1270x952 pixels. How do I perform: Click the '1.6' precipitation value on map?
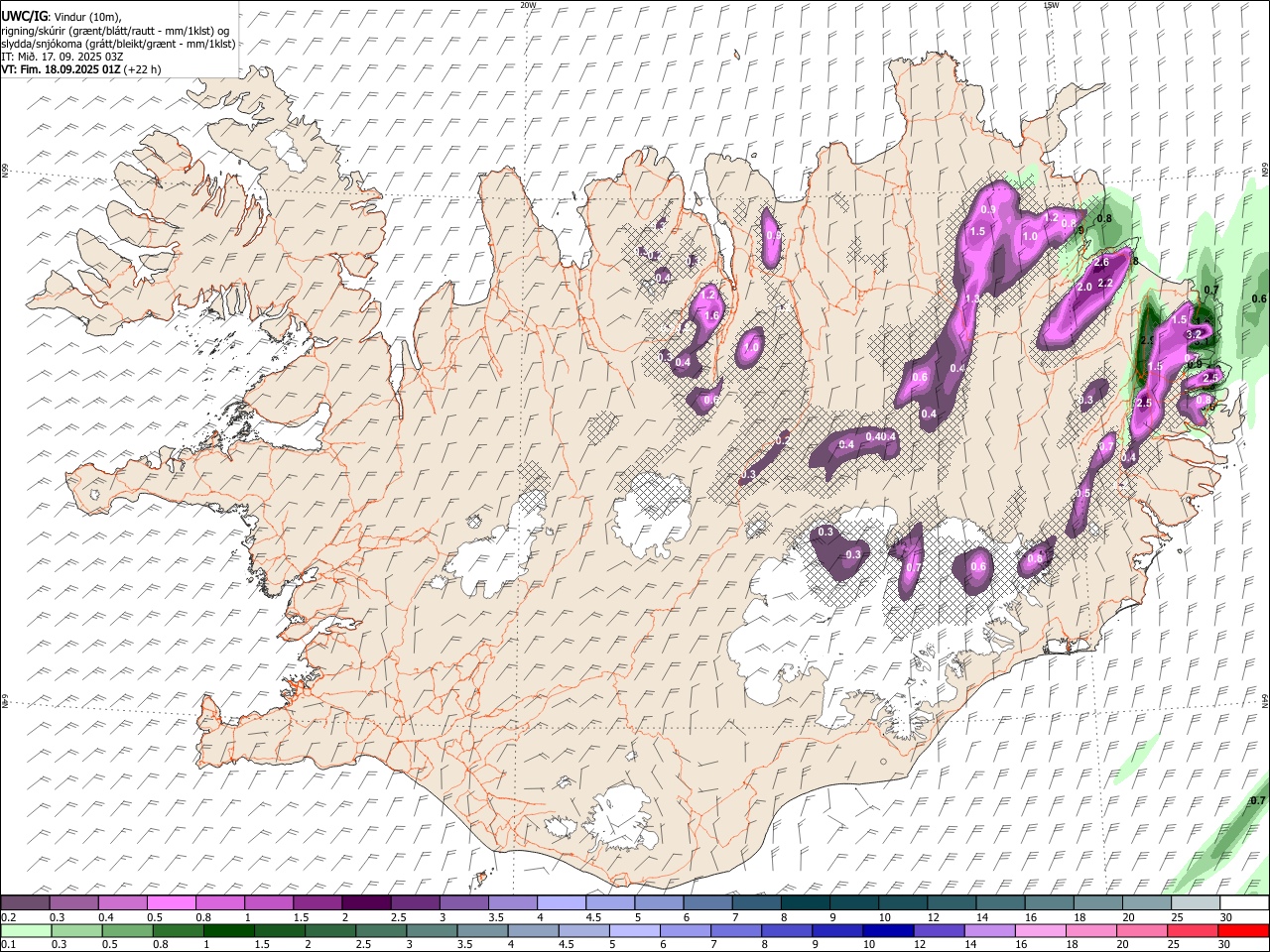click(711, 316)
